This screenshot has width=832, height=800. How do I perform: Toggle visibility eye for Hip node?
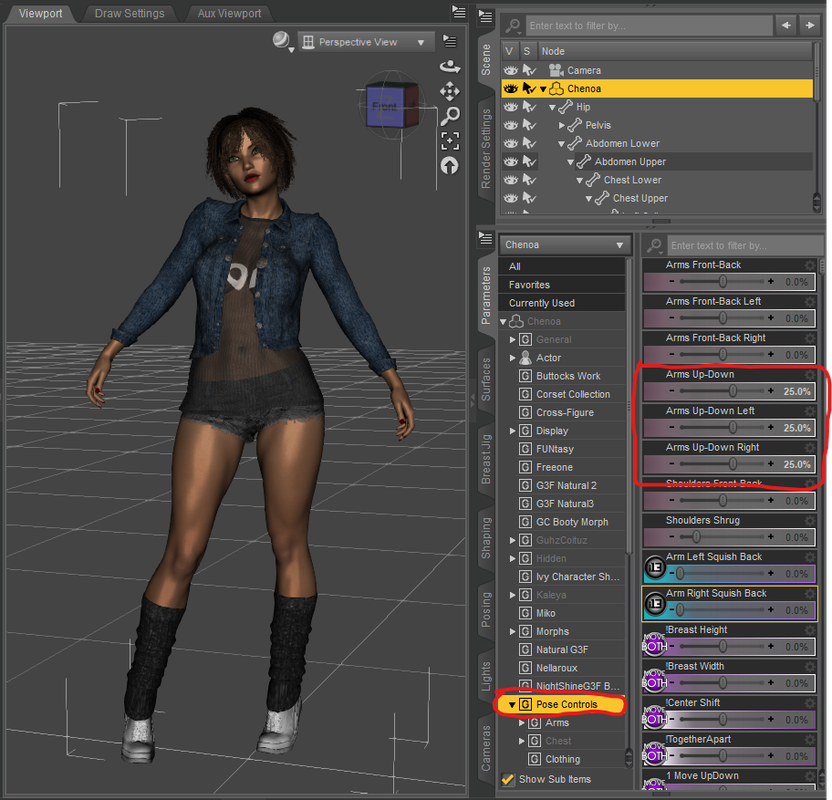click(x=510, y=107)
